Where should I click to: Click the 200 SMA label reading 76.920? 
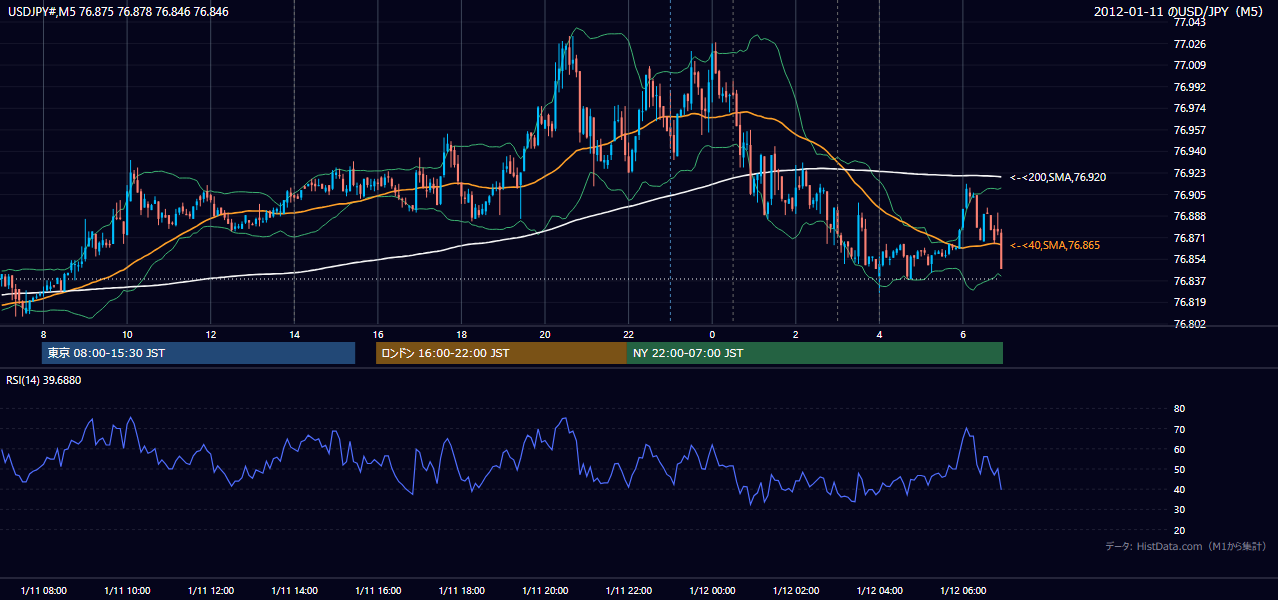(x=1058, y=177)
